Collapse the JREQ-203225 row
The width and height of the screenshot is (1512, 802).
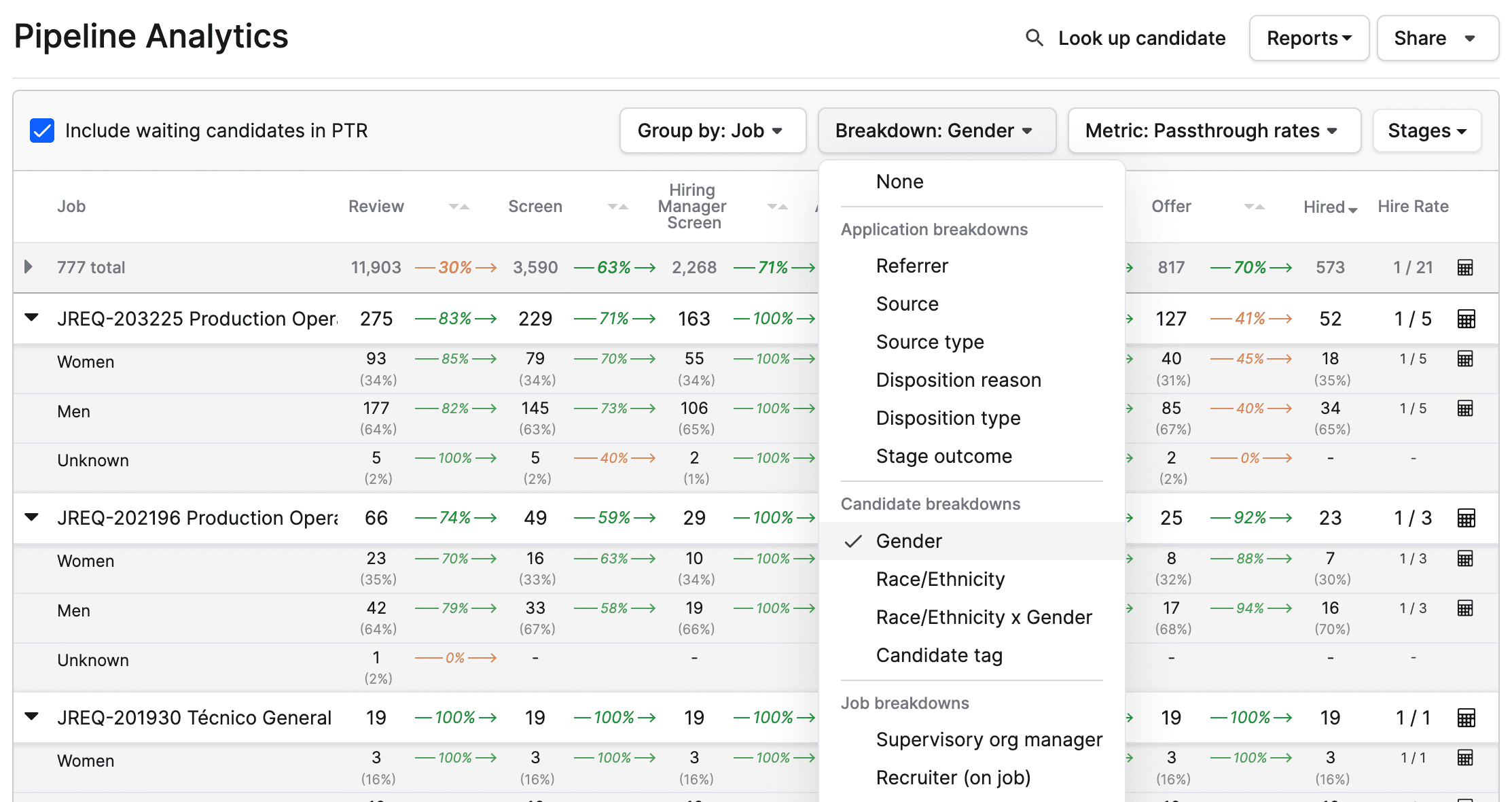tap(31, 317)
